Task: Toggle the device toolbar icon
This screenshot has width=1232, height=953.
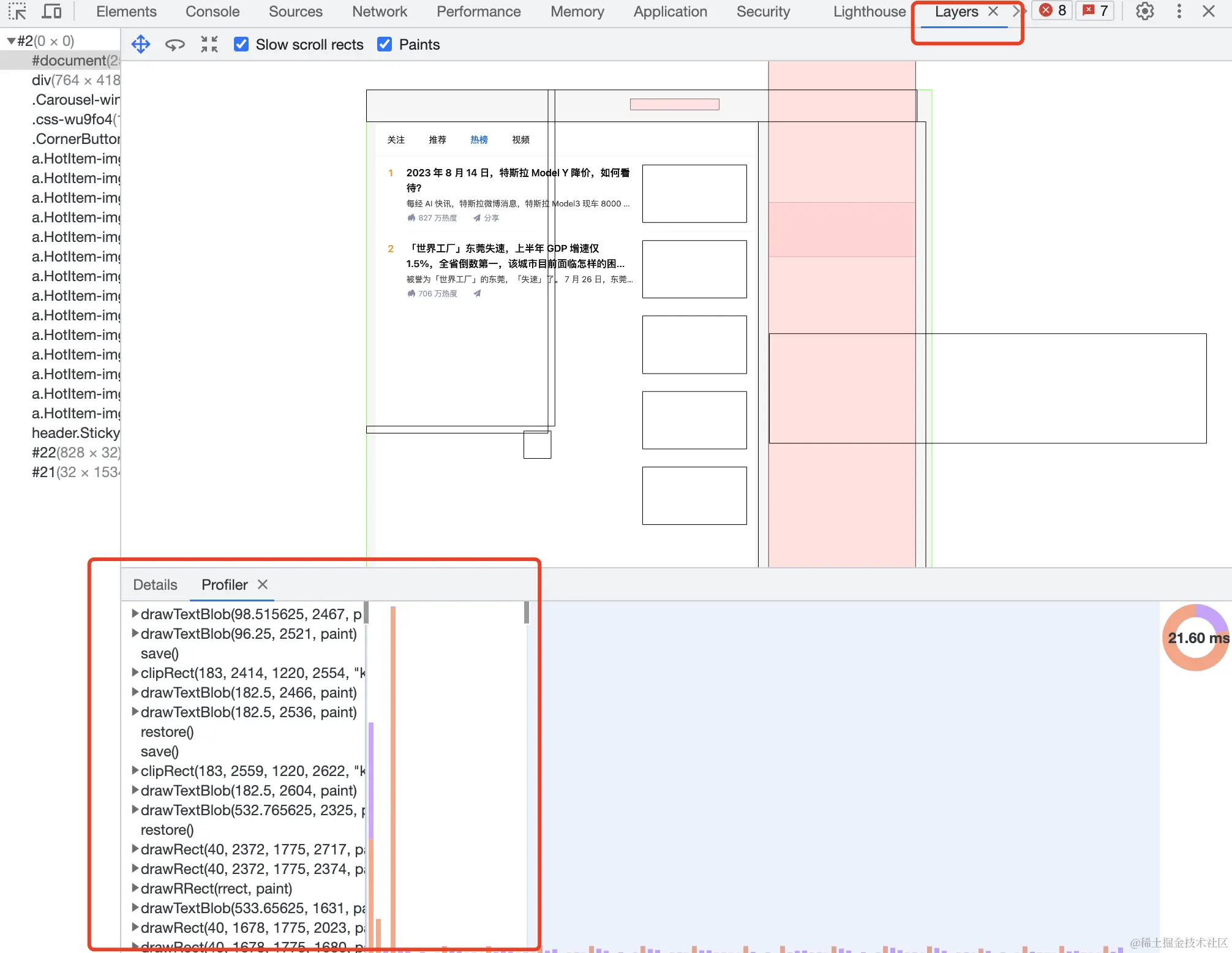Action: click(x=52, y=11)
